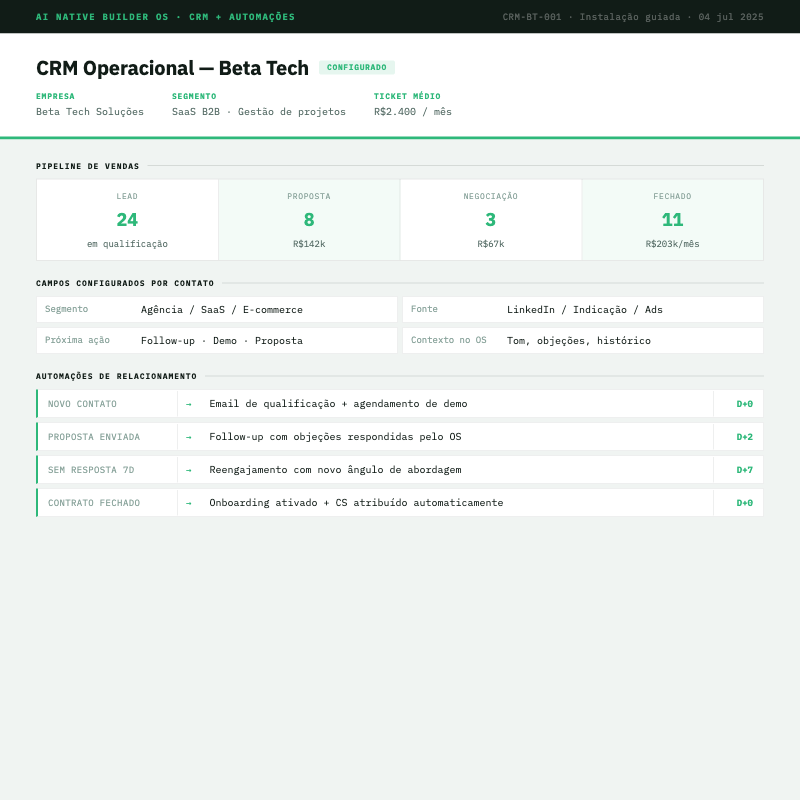Image resolution: width=800 pixels, height=800 pixels.
Task: Click the D+0 delay of CONTRATO FECHADO row
Action: (744, 503)
